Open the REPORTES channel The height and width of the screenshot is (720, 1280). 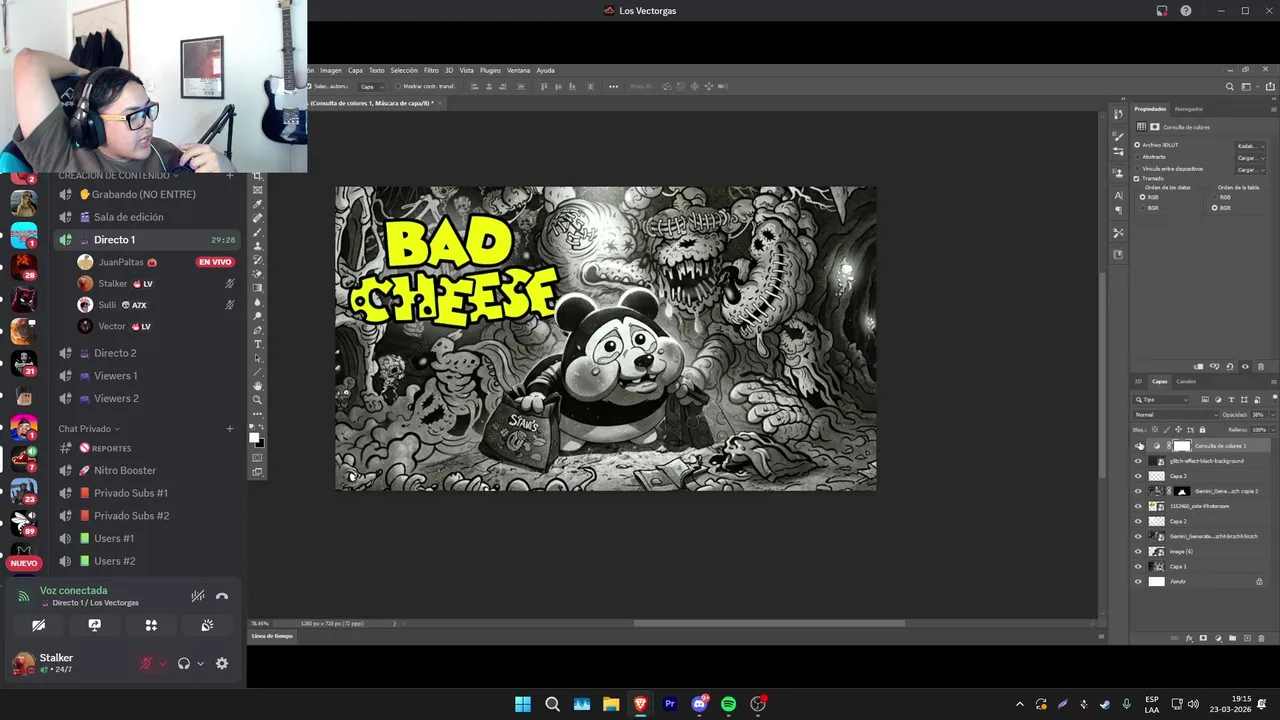146,448
